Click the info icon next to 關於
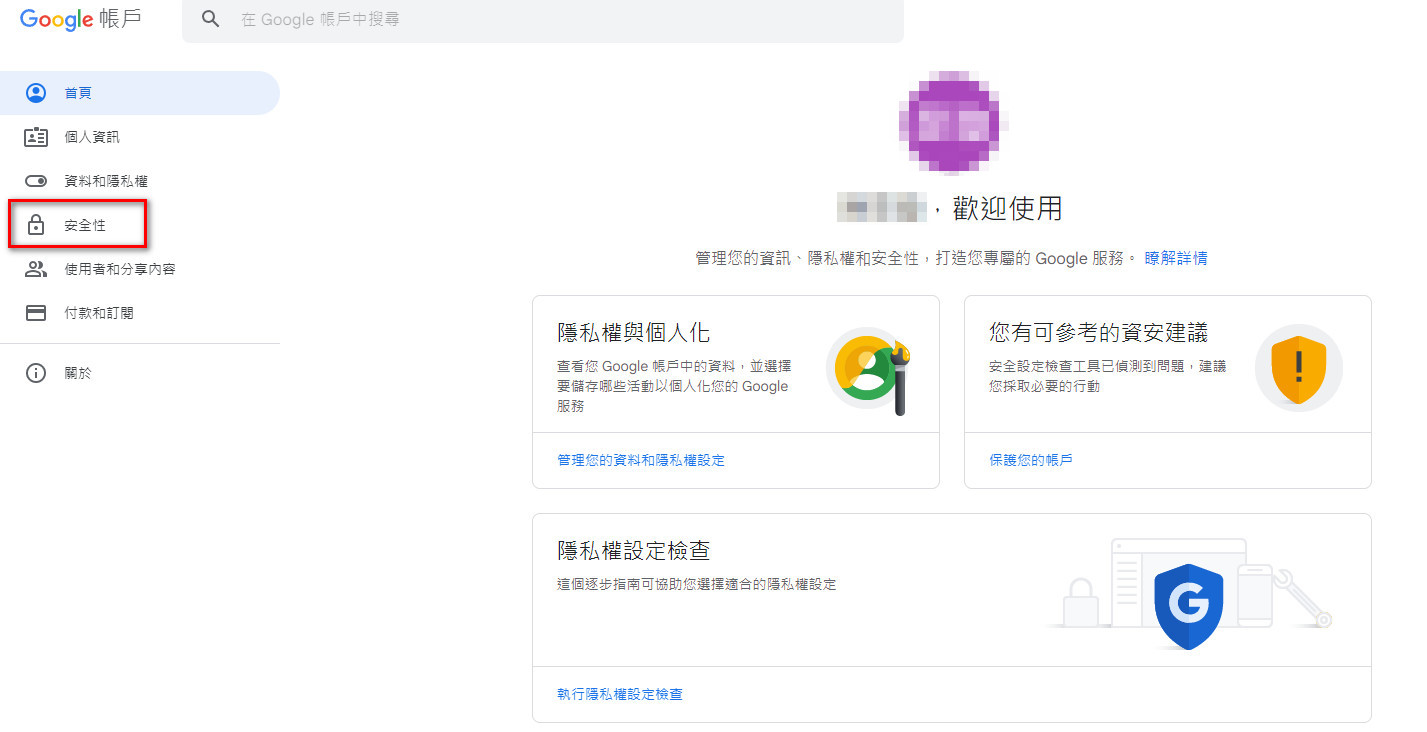 tap(36, 372)
